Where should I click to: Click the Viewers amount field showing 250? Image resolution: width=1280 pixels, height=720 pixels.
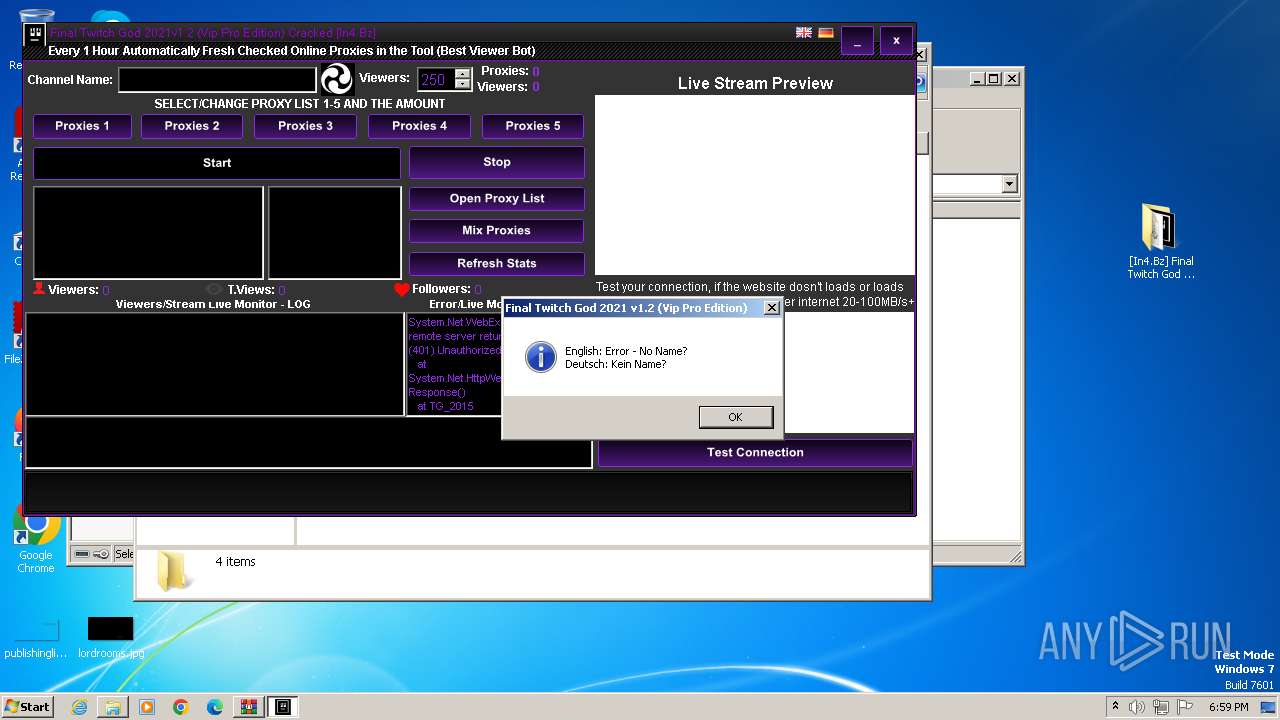(436, 80)
